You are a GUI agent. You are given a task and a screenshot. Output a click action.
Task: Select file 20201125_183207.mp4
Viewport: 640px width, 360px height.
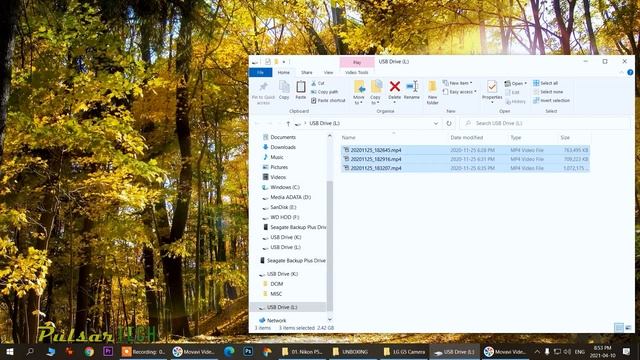click(x=465, y=168)
